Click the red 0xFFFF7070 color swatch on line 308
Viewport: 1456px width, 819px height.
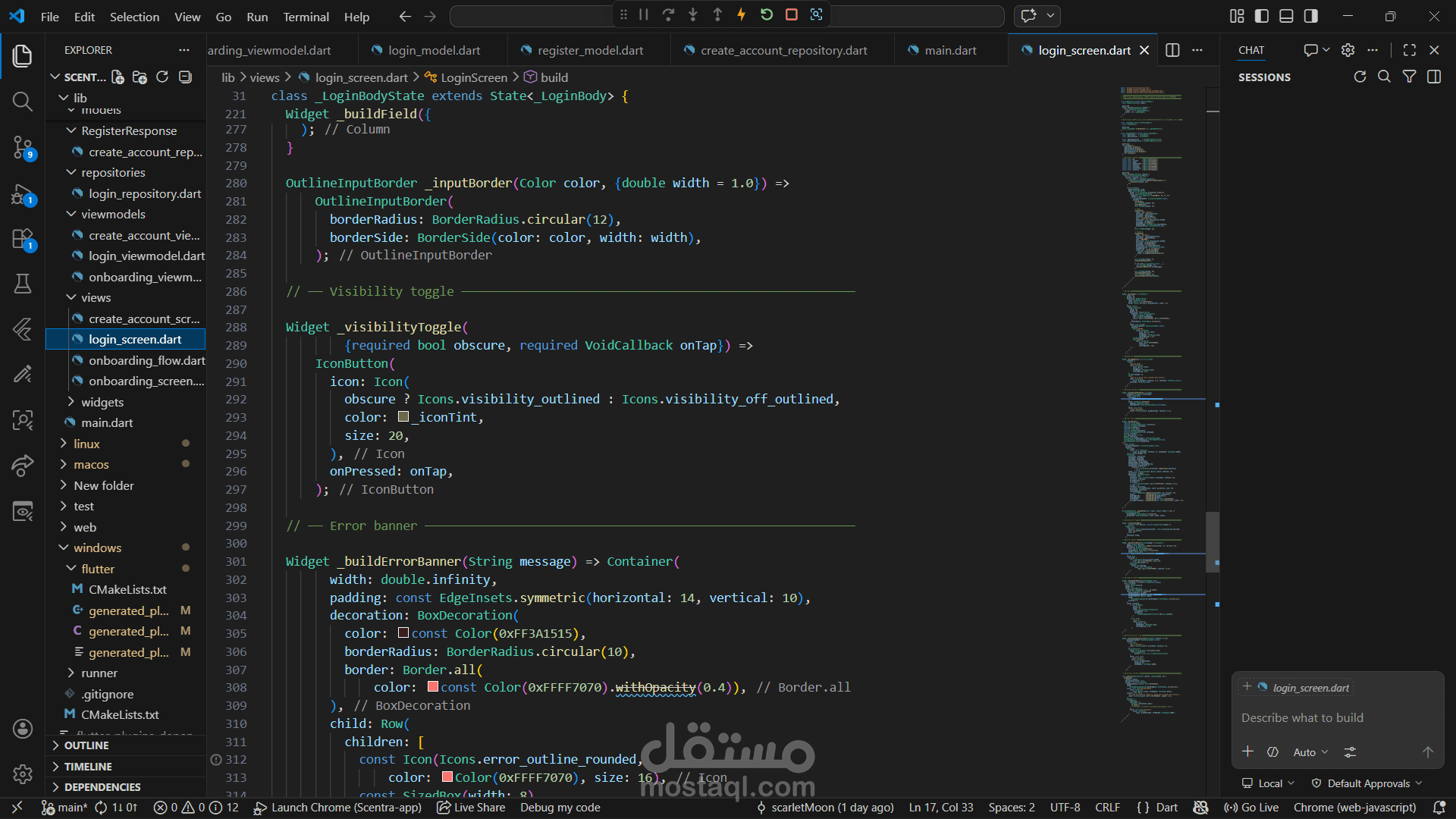click(x=433, y=687)
